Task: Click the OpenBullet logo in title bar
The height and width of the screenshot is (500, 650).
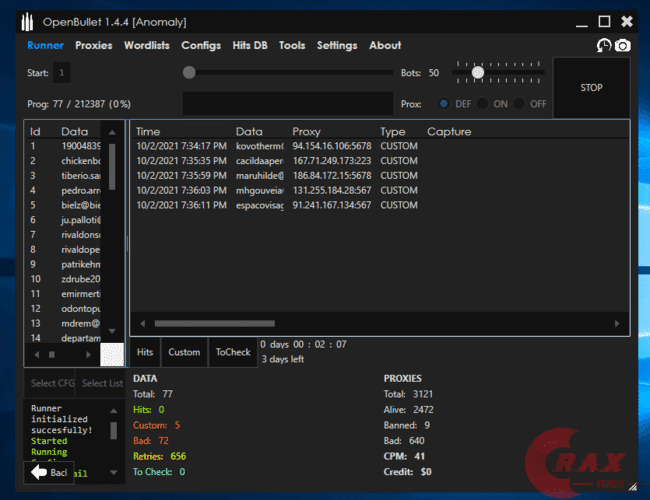Action: (33, 21)
